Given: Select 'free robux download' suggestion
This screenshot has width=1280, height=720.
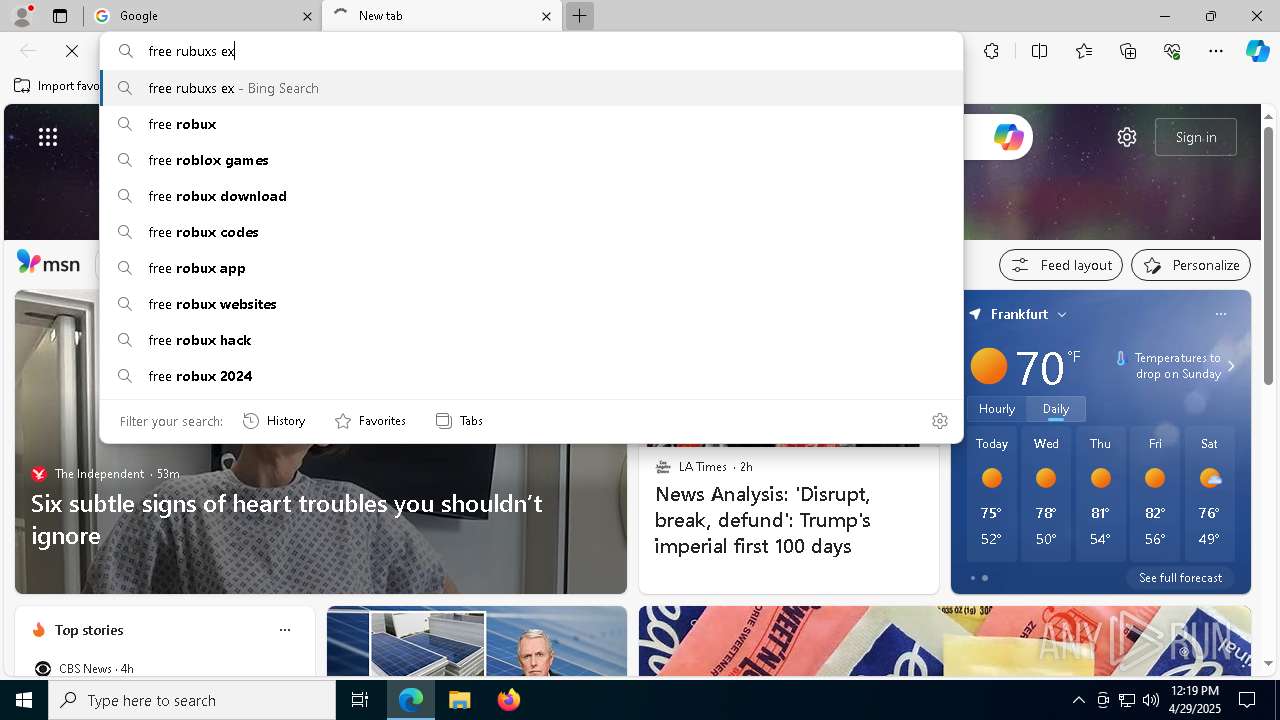Looking at the screenshot, I should click(532, 196).
